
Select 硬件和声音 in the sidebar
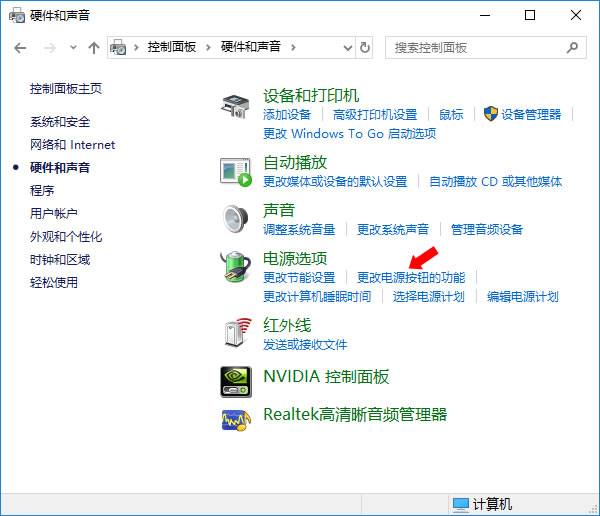60,168
